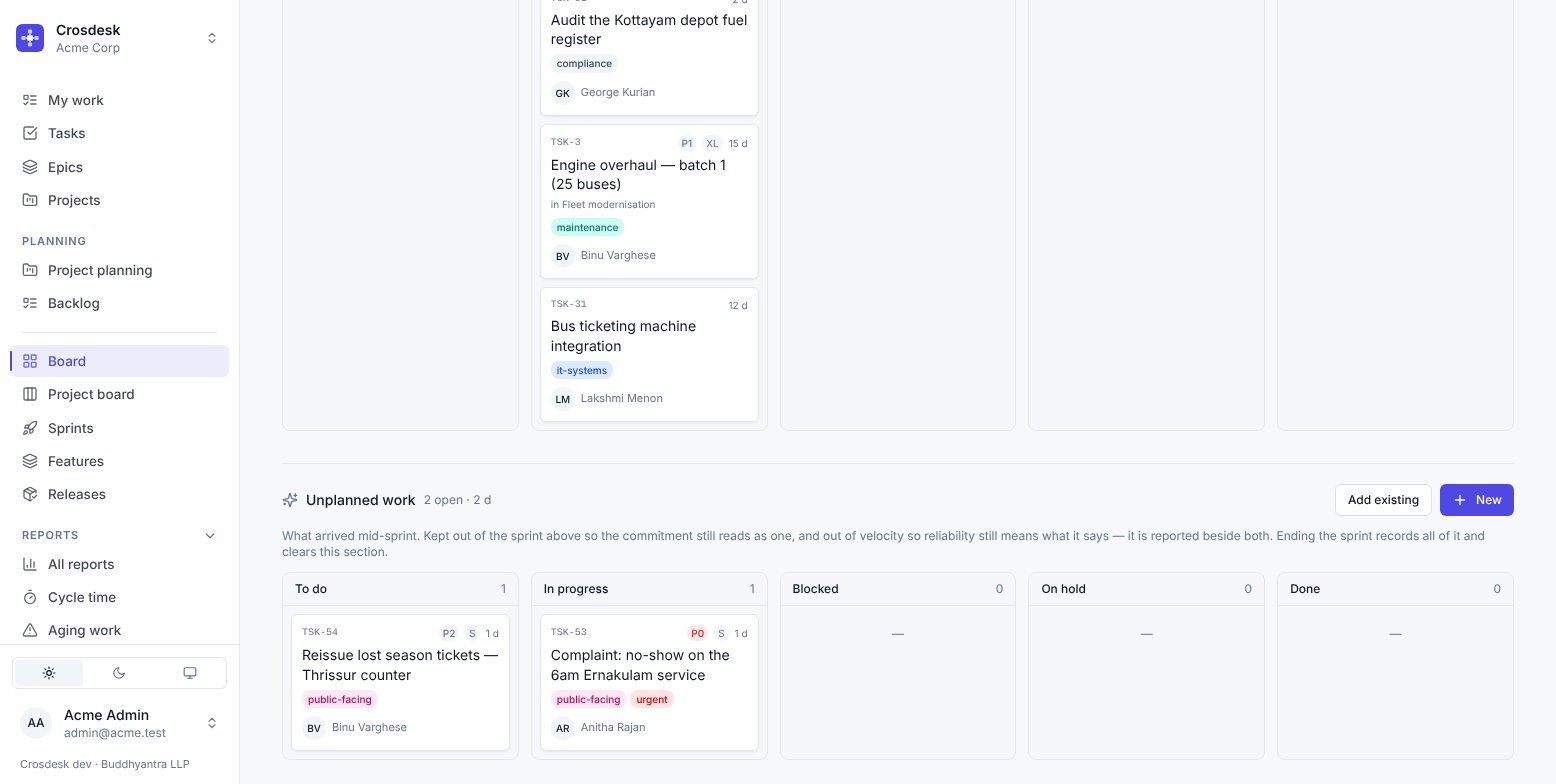1556x784 pixels.
Task: Open the Reissue lost season tickets card
Action: [400, 682]
